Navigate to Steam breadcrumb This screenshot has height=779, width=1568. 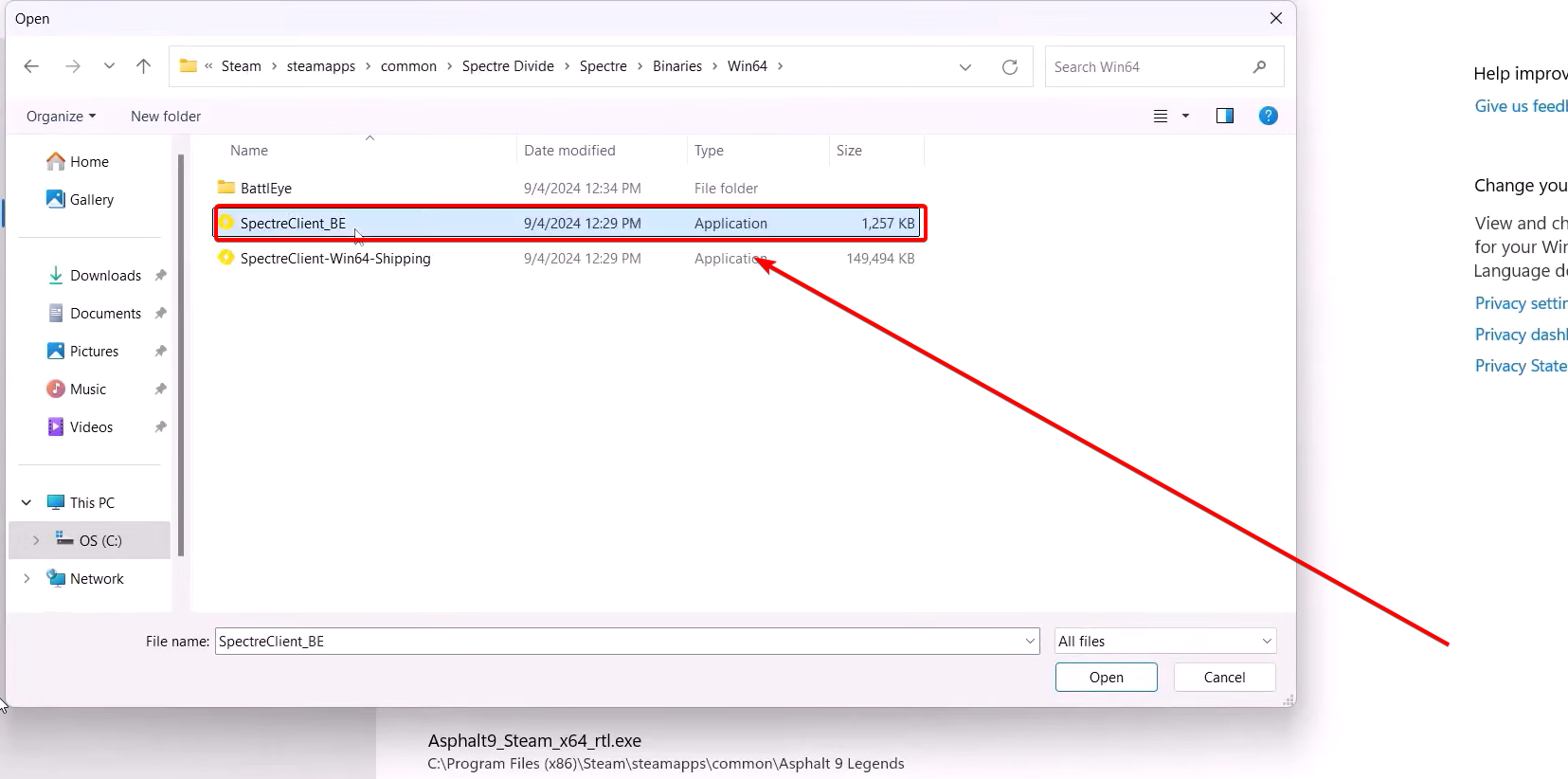point(242,66)
